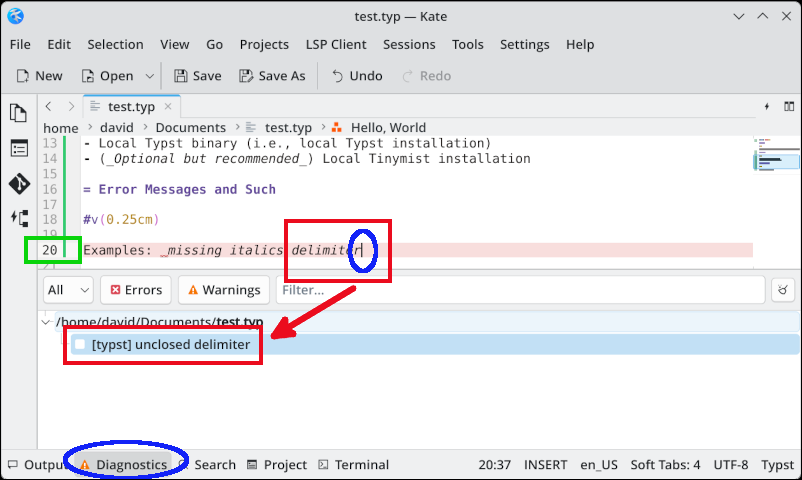802x480 pixels.
Task: Clear diagnostics with the broom icon
Action: coord(783,290)
